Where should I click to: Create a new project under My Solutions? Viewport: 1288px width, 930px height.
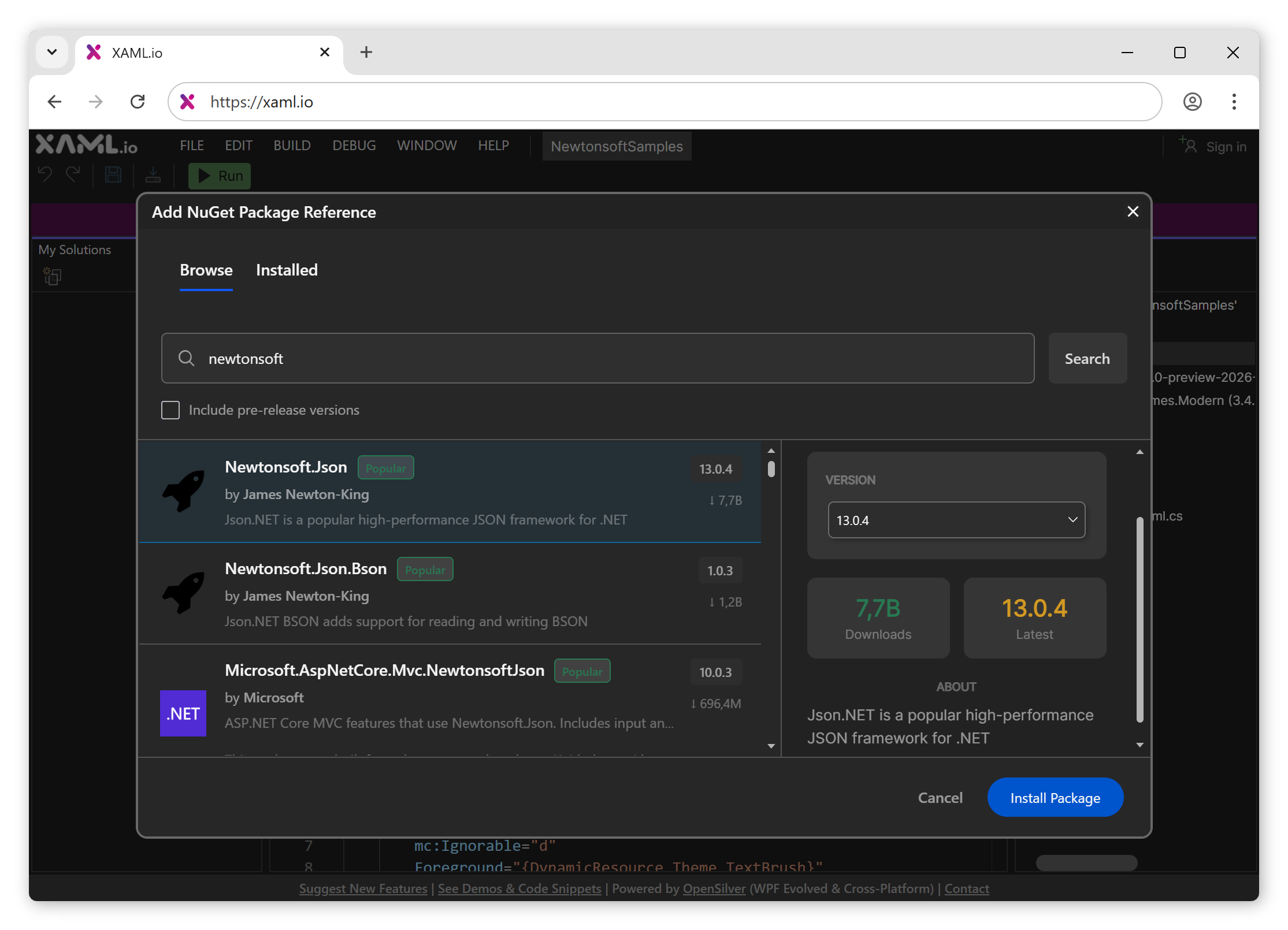pyautogui.click(x=51, y=276)
